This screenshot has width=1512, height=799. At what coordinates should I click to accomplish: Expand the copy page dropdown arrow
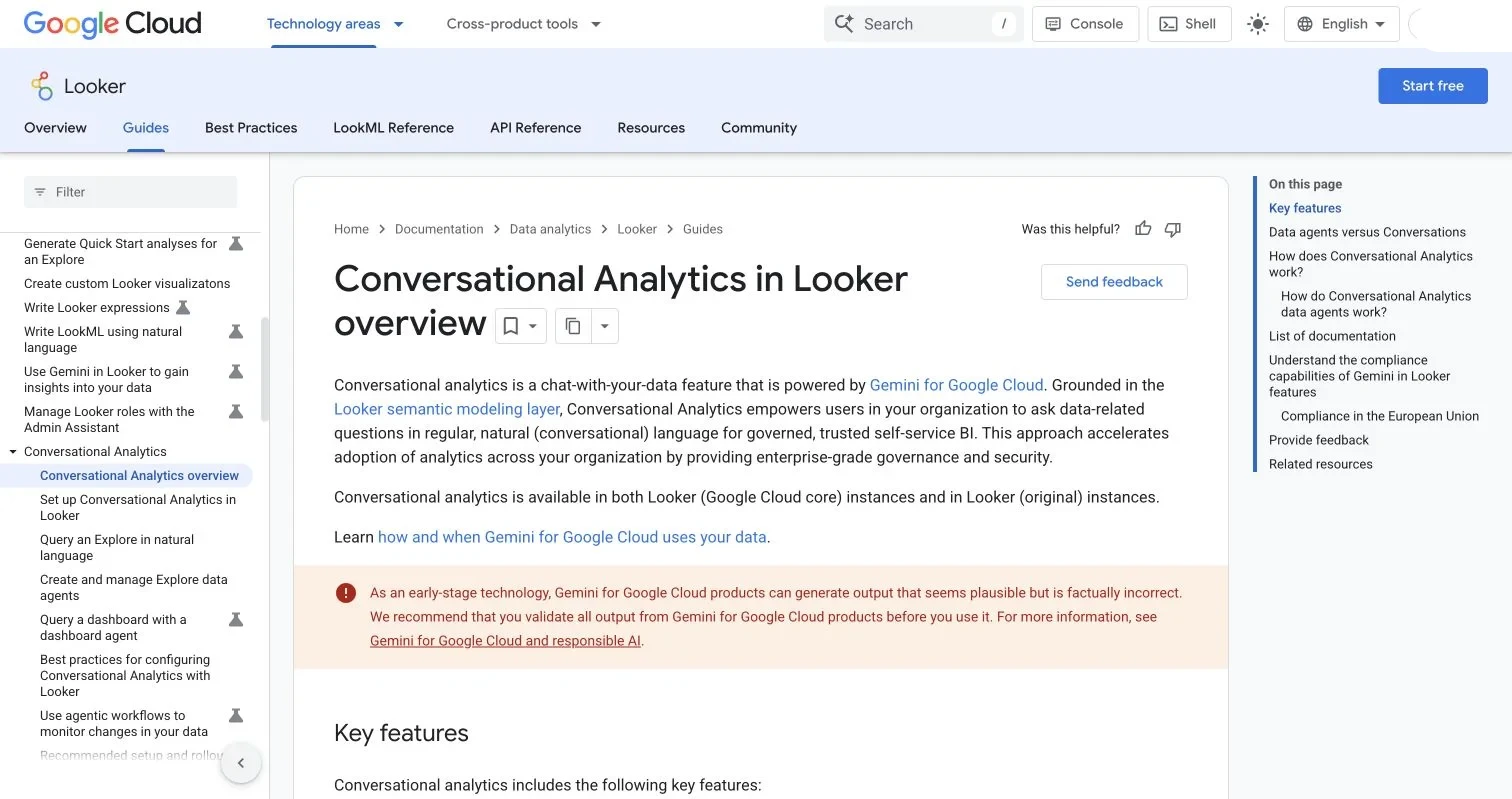(605, 326)
